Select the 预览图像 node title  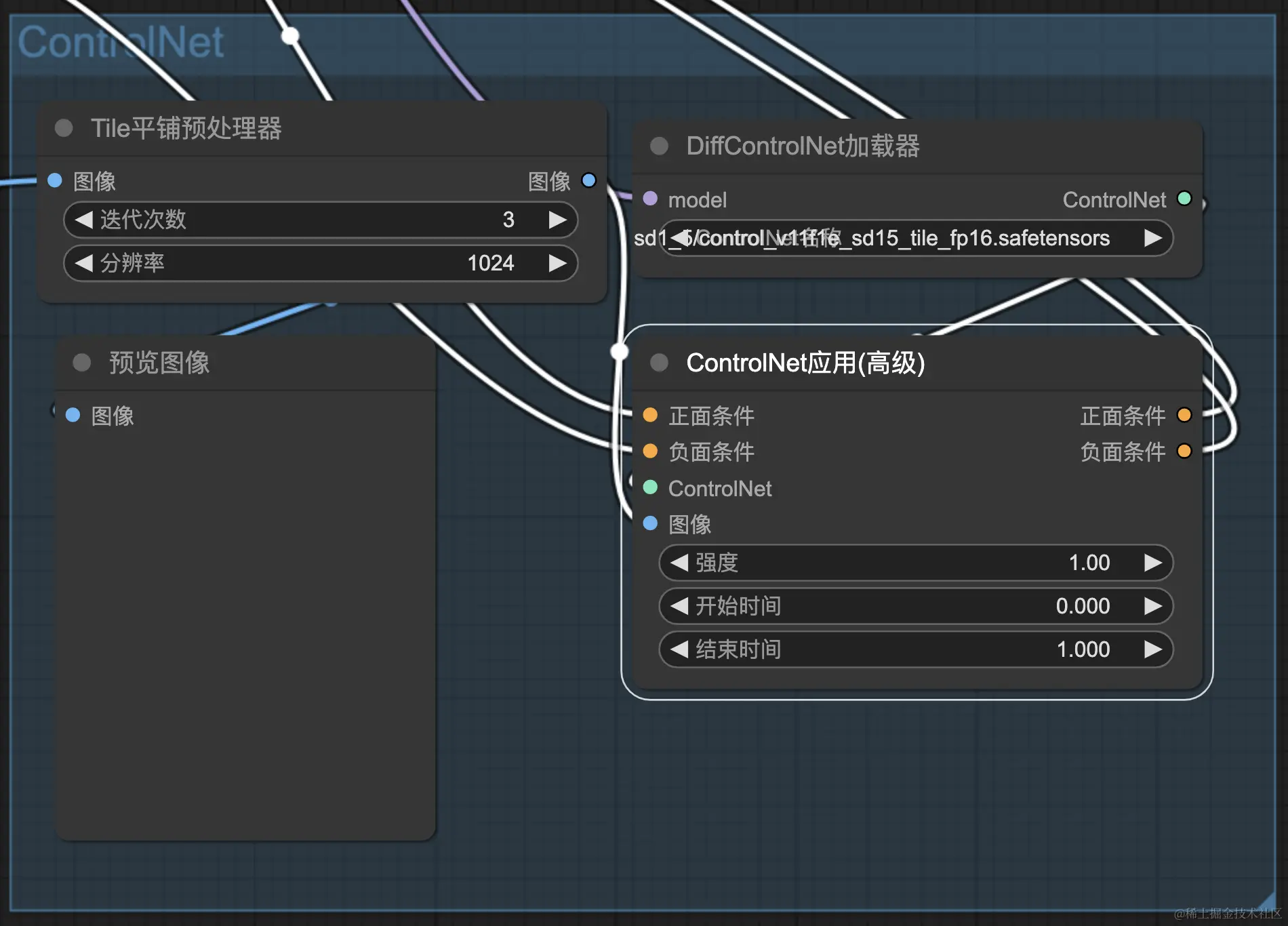click(159, 363)
